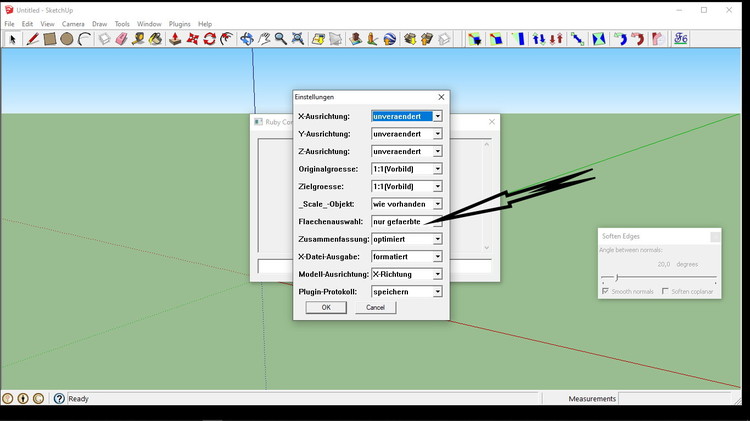750x421 pixels.
Task: Open the Zusammenfassung dropdown list
Action: coord(437,239)
